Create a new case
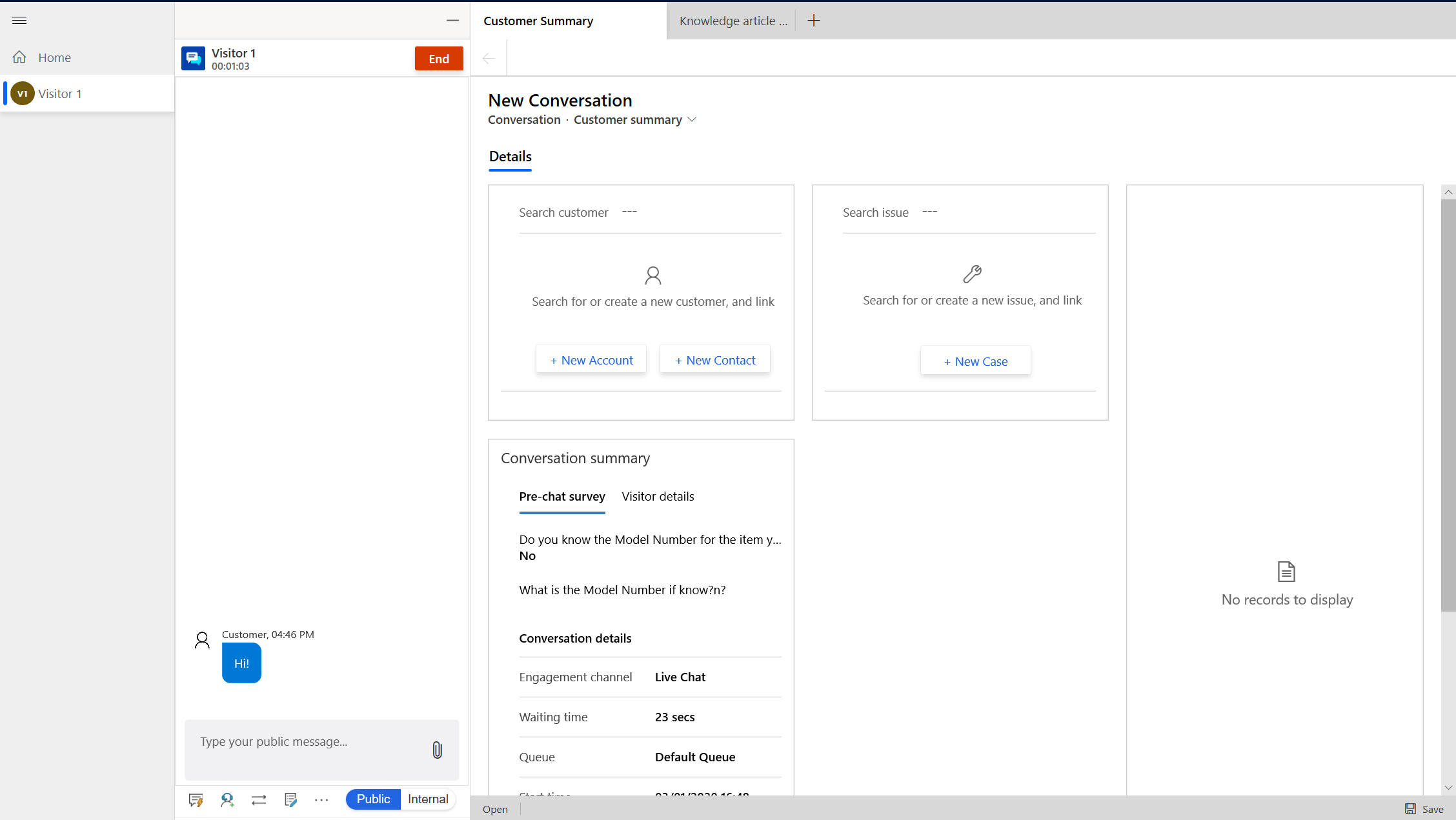 click(x=975, y=361)
